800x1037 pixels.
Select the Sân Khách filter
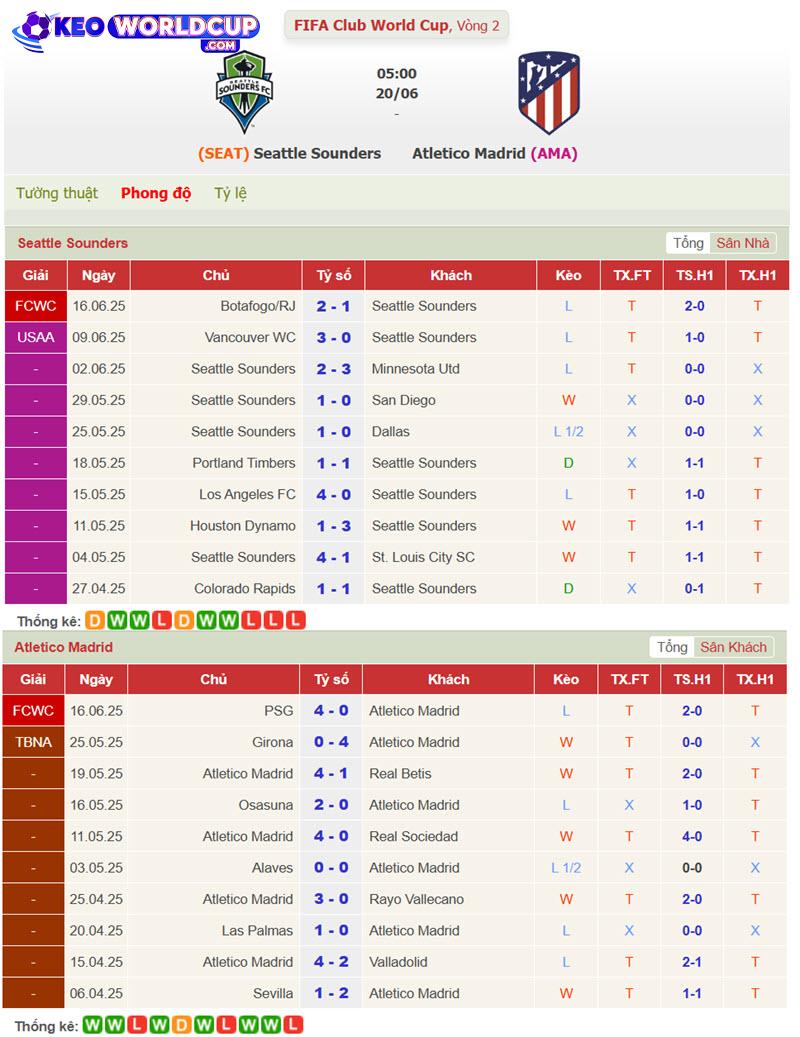pyautogui.click(x=733, y=647)
